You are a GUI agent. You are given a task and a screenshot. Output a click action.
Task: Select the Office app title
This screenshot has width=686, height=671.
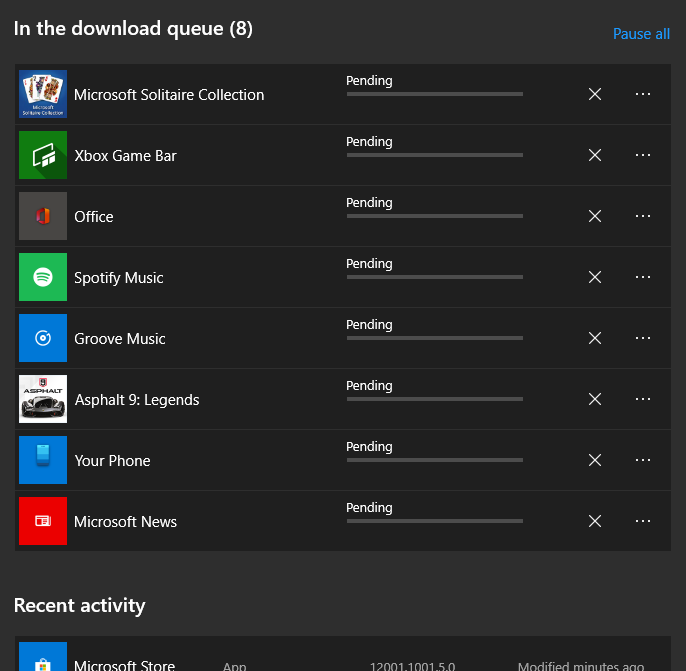94,217
